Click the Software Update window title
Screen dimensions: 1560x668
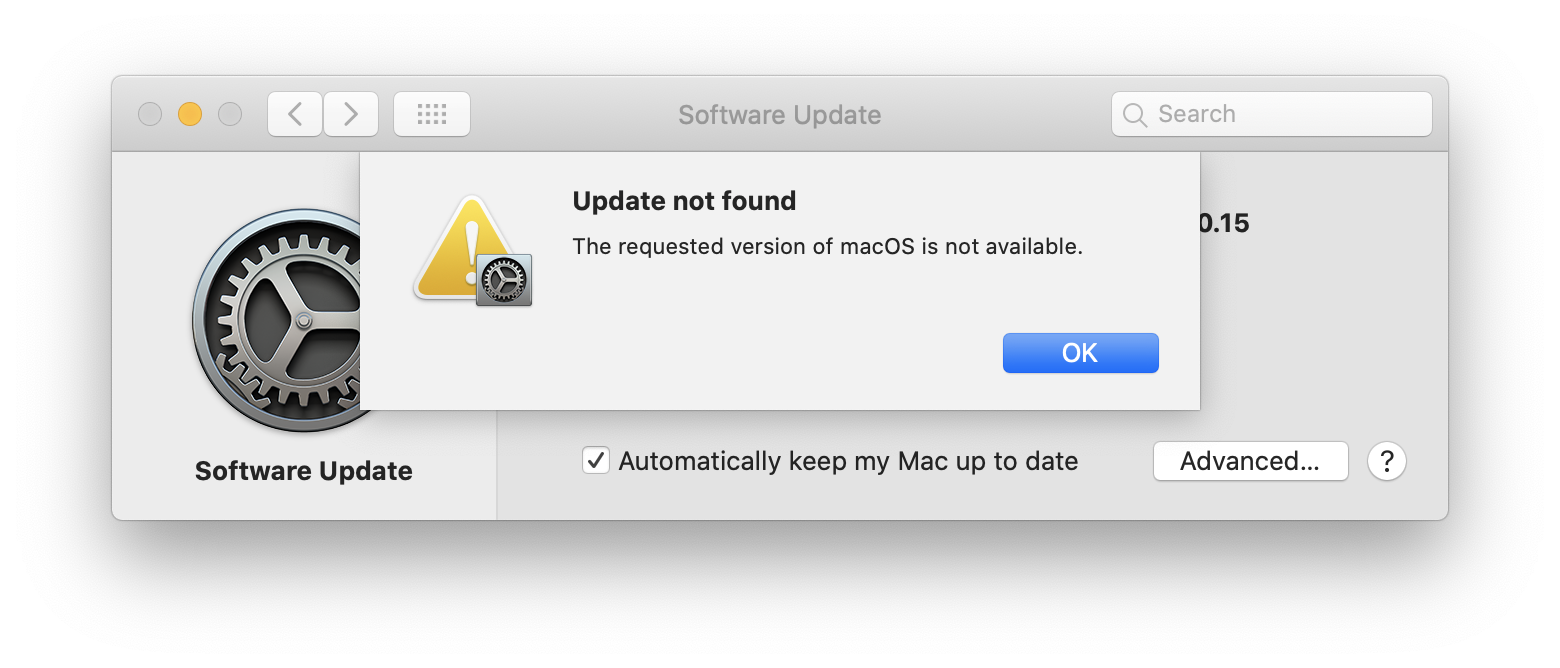point(779,115)
